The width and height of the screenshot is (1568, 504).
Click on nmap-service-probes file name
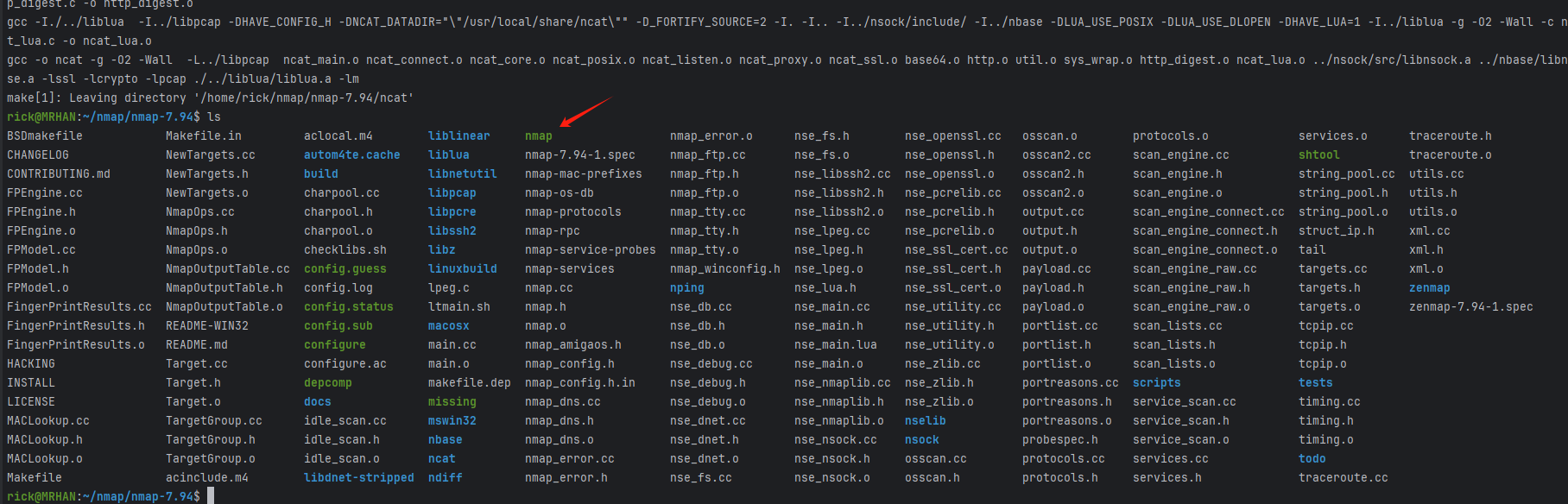point(590,250)
